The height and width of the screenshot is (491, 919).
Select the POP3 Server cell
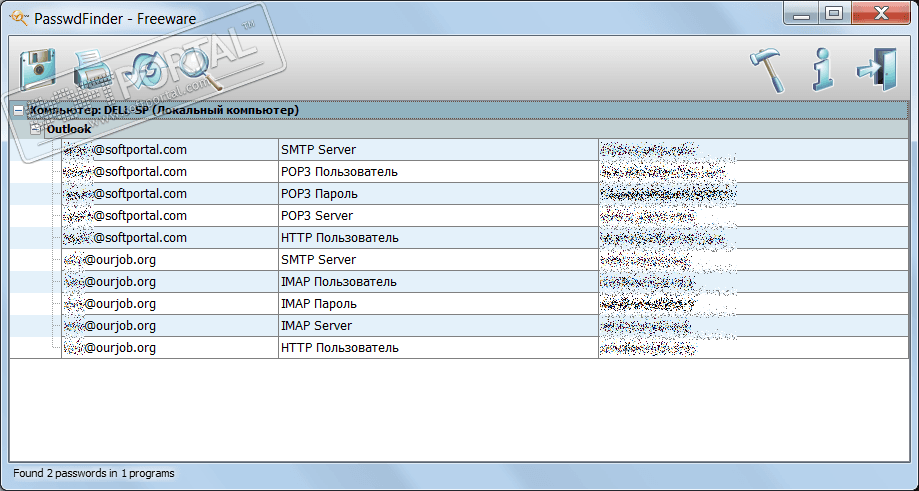(438, 216)
